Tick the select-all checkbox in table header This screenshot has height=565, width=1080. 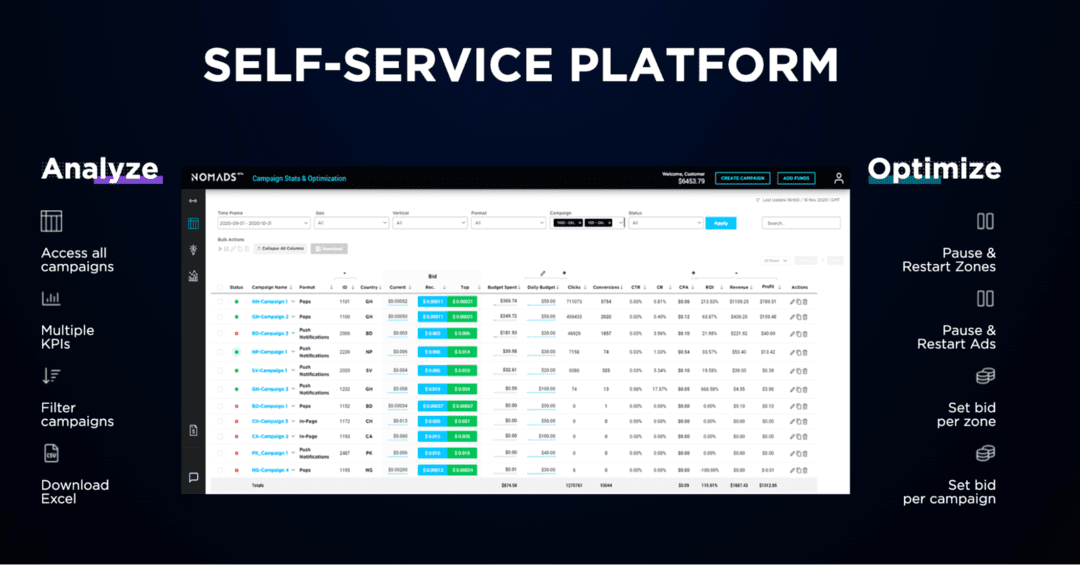pos(220,287)
